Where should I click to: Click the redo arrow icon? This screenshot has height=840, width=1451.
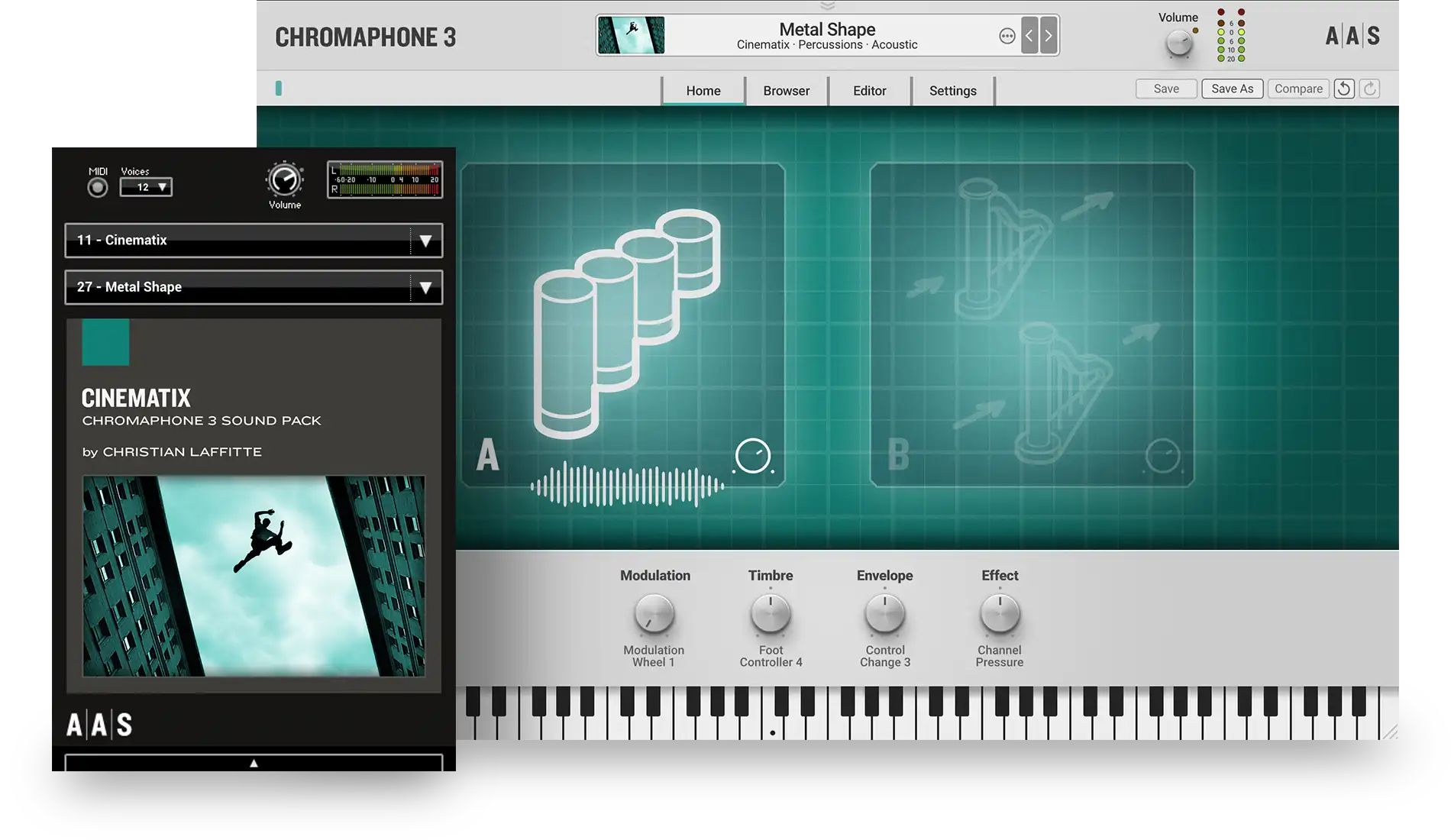[1369, 89]
